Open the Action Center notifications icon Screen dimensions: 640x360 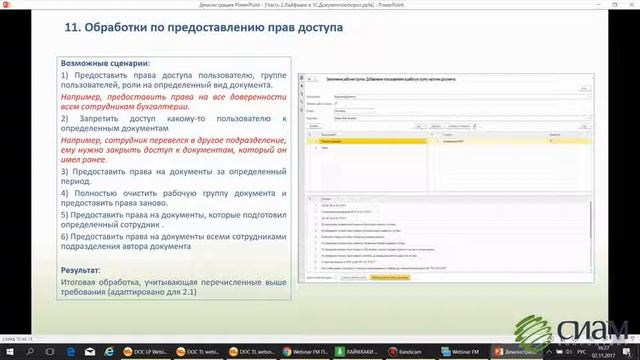coord(627,351)
